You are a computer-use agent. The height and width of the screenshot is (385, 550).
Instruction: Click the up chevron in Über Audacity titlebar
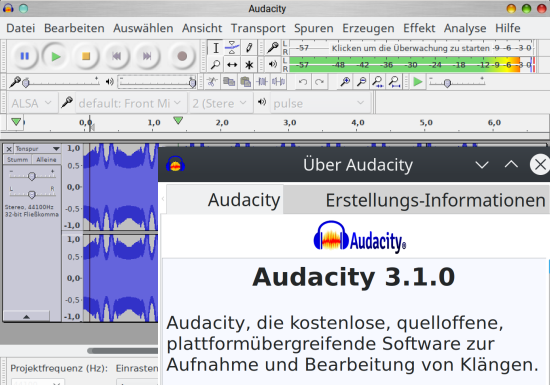511,165
